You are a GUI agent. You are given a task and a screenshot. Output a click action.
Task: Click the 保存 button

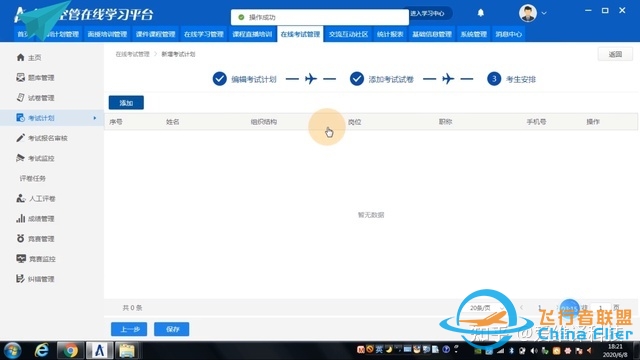(x=171, y=329)
